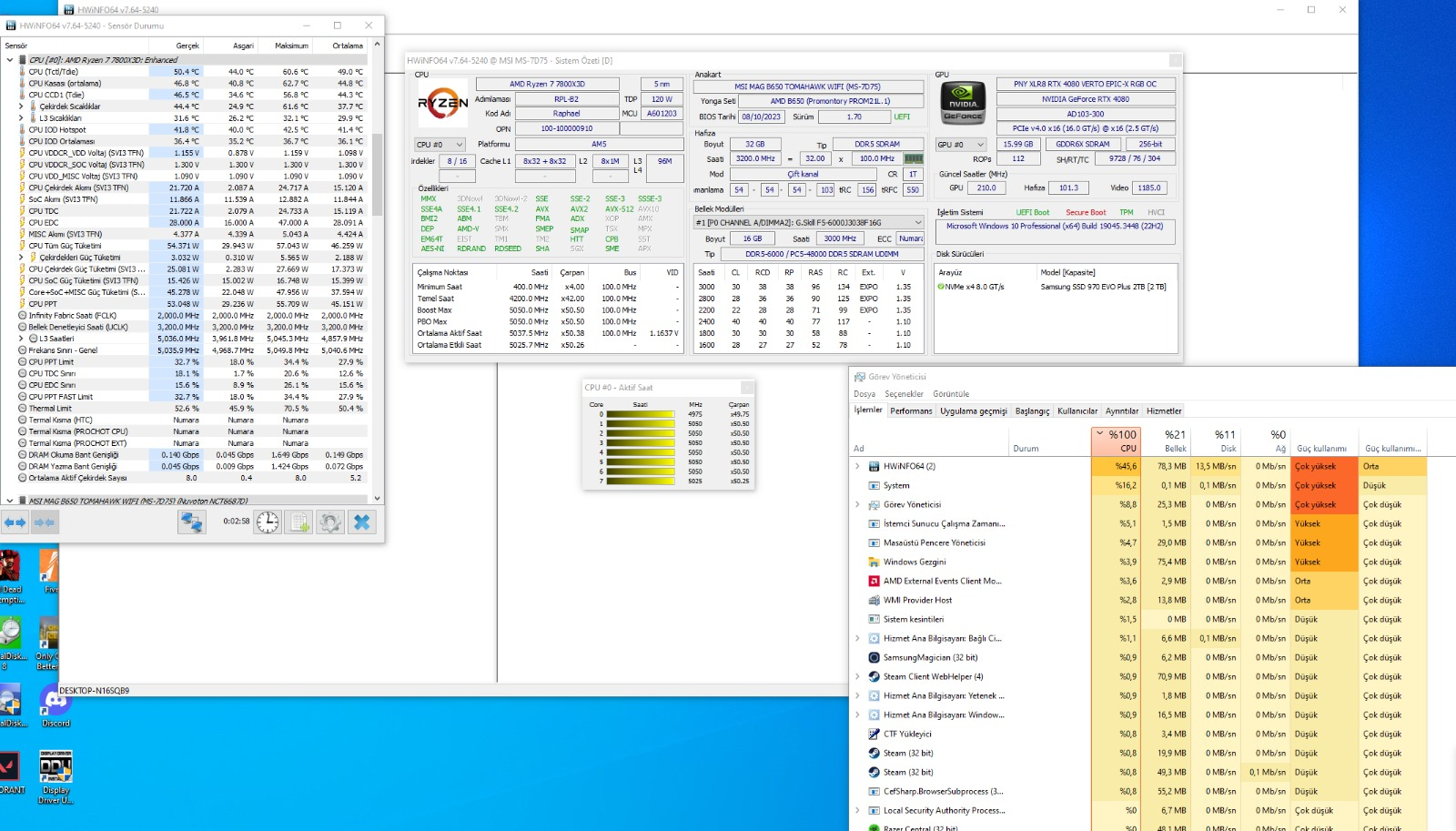Switch to the Kullanıcılar tab
This screenshot has height=831, width=1456.
tap(1077, 411)
